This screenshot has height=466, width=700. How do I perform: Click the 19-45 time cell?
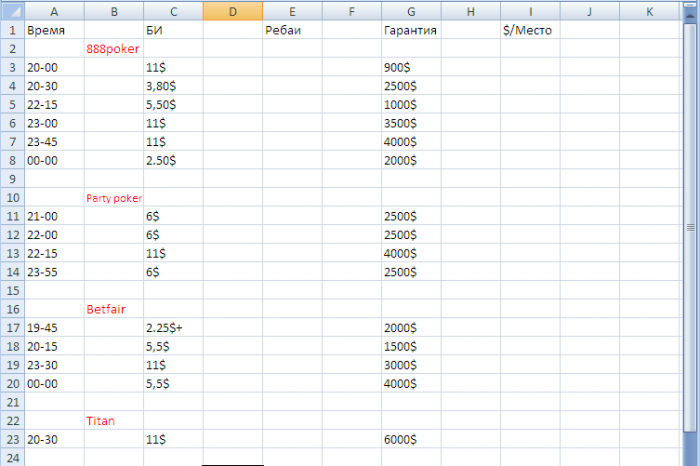pos(54,328)
